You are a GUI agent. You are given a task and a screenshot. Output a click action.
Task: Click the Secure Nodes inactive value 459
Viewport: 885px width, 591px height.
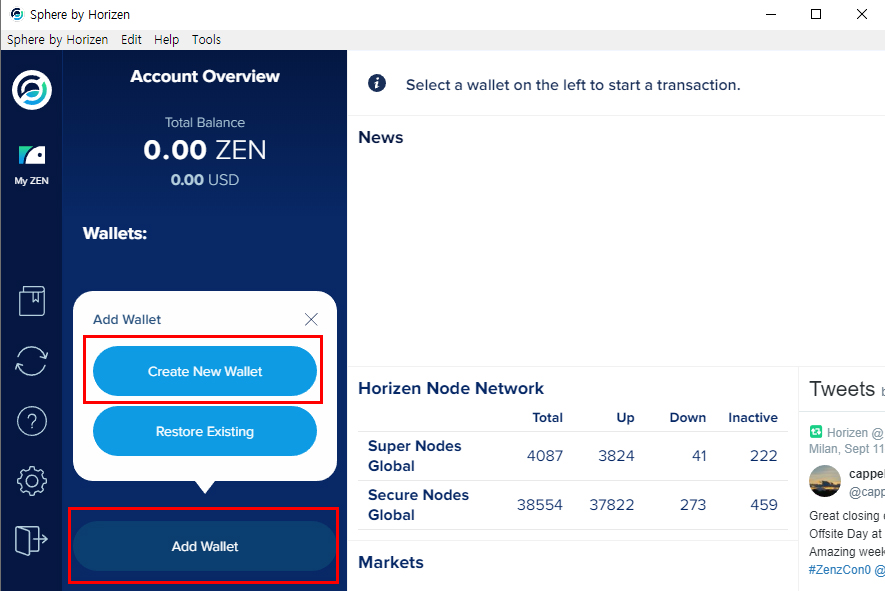pos(764,505)
